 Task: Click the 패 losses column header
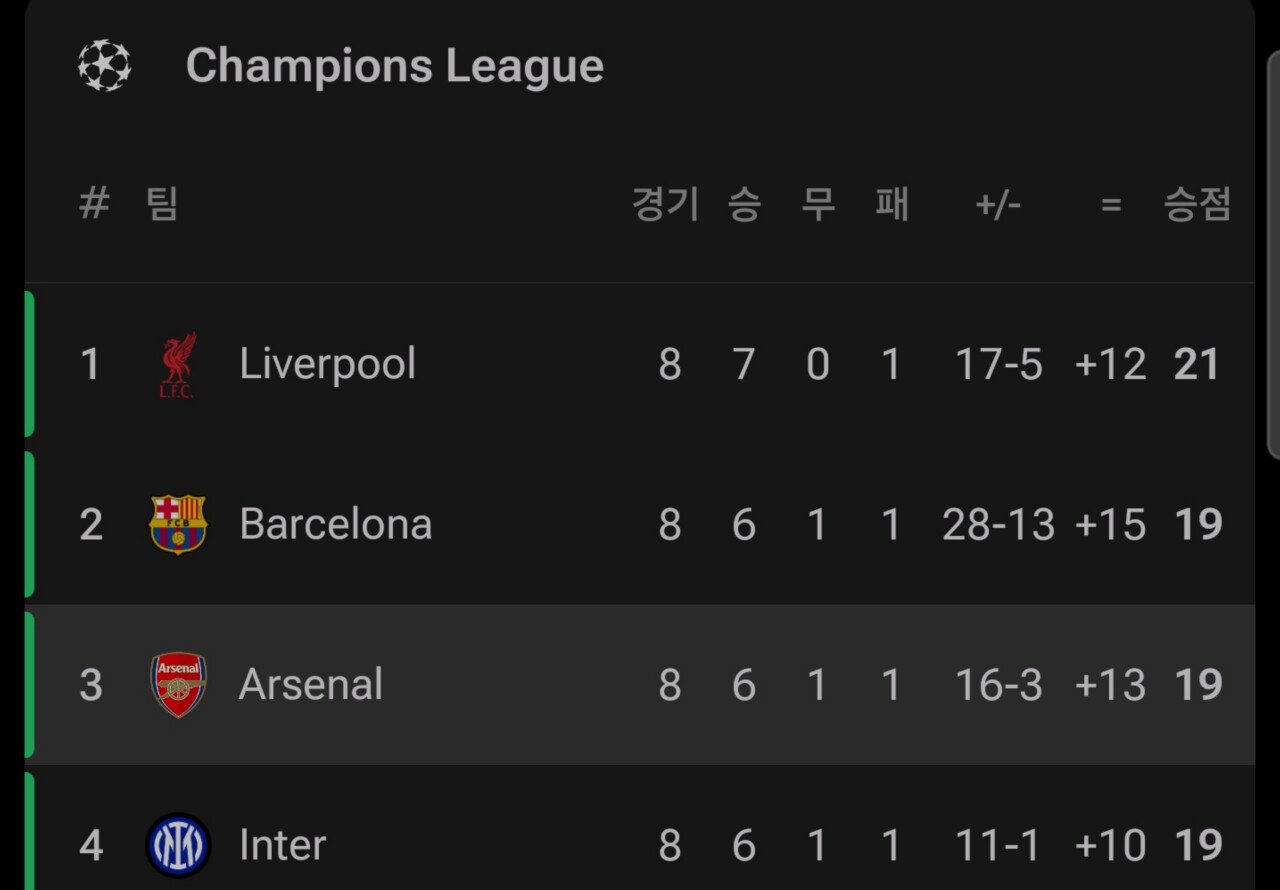coord(892,204)
